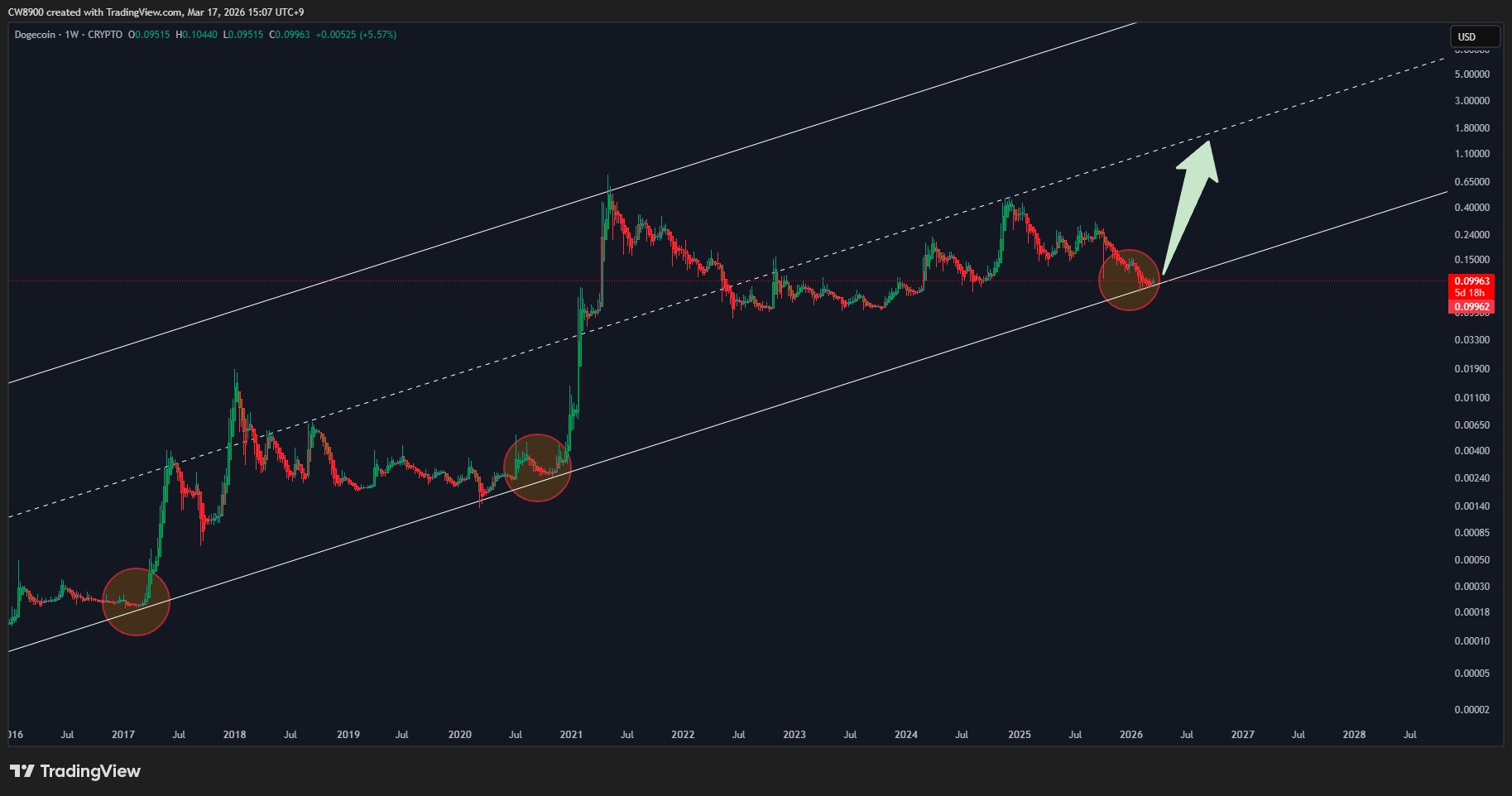Click the 3.00000 price axis label
The width and height of the screenshot is (1512, 796).
click(1472, 101)
